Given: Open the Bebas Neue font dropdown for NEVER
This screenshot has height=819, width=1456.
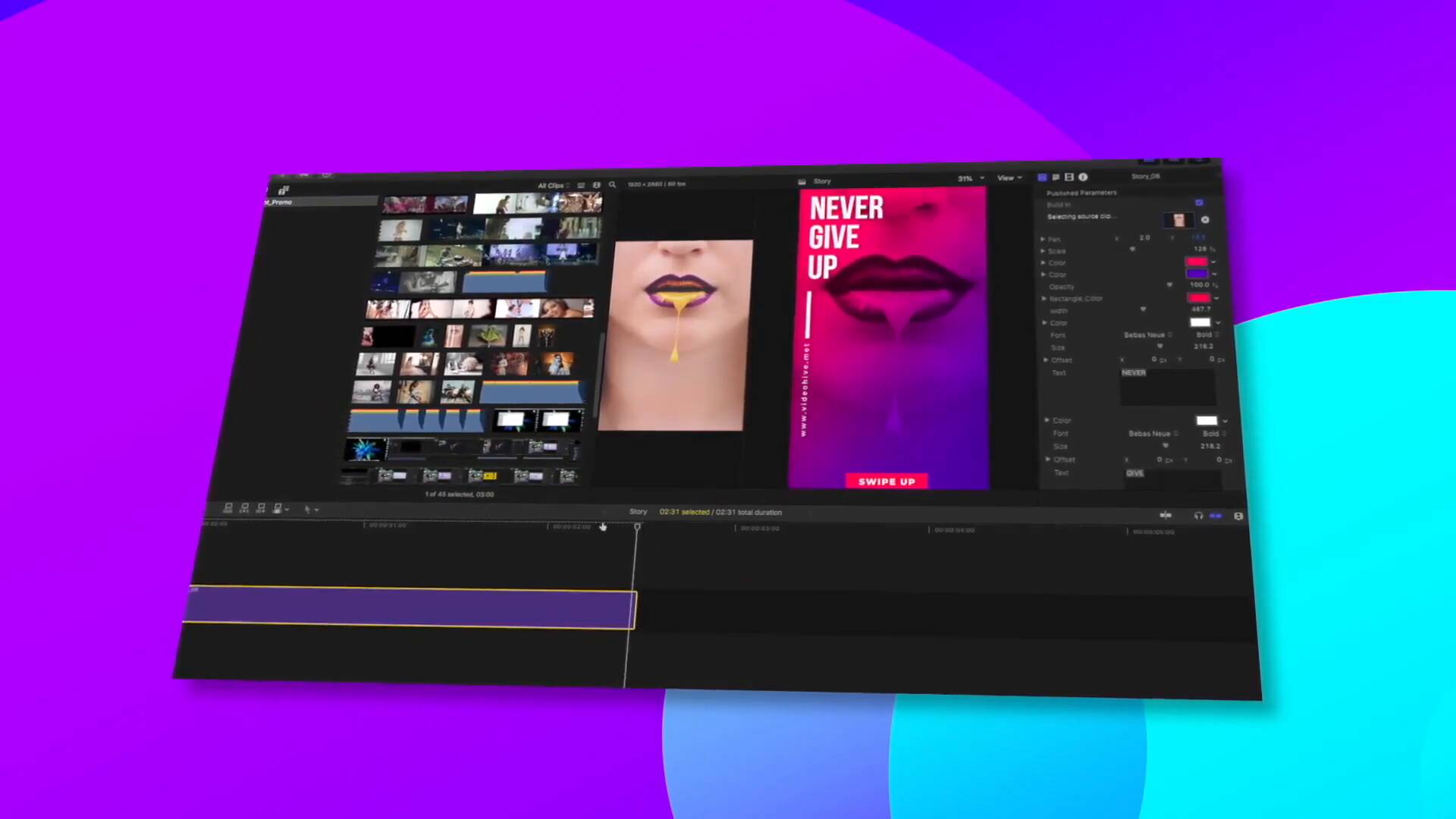Looking at the screenshot, I should coord(1147,334).
